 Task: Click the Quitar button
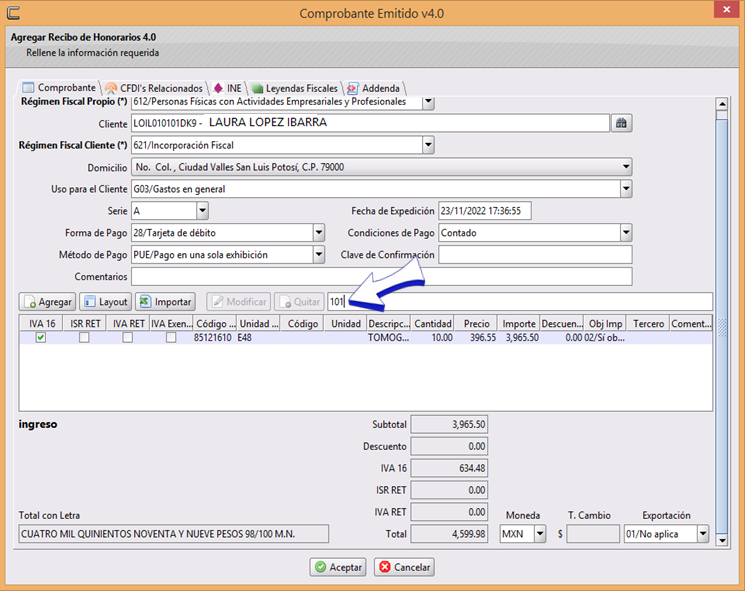coord(299,302)
